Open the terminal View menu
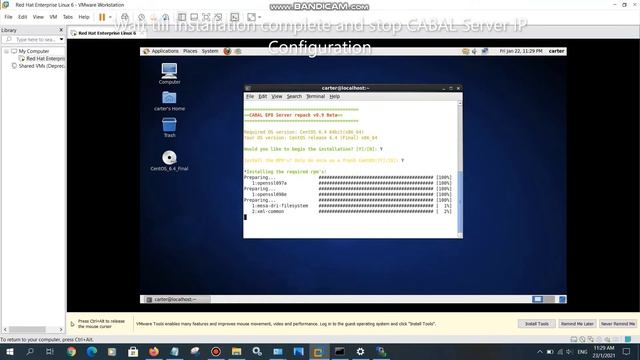The width and height of the screenshot is (640, 360). pyautogui.click(x=277, y=97)
